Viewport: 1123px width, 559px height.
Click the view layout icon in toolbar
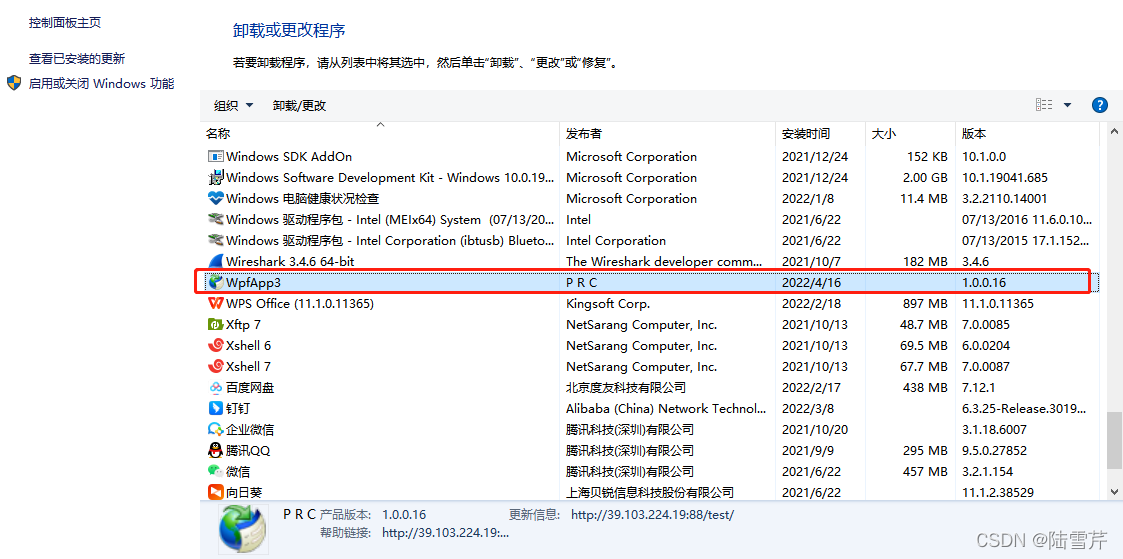point(1044,105)
